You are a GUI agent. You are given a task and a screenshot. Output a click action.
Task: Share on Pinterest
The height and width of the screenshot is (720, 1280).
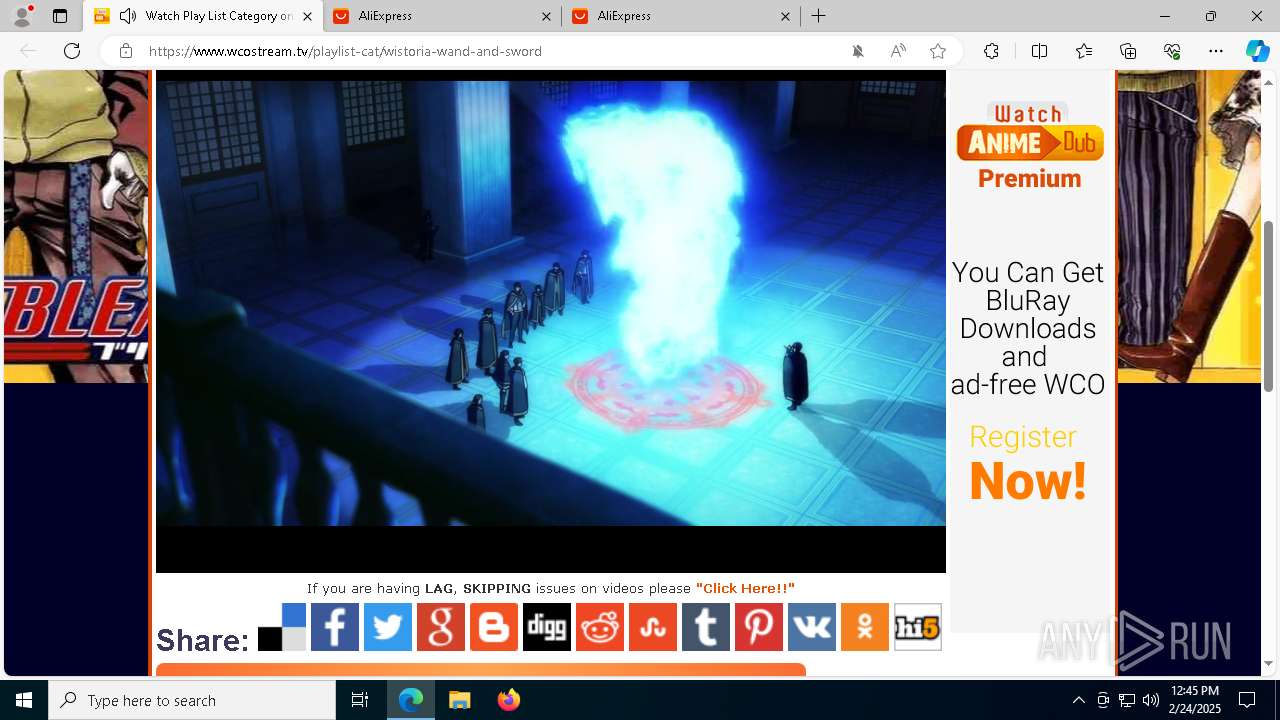[x=759, y=627]
